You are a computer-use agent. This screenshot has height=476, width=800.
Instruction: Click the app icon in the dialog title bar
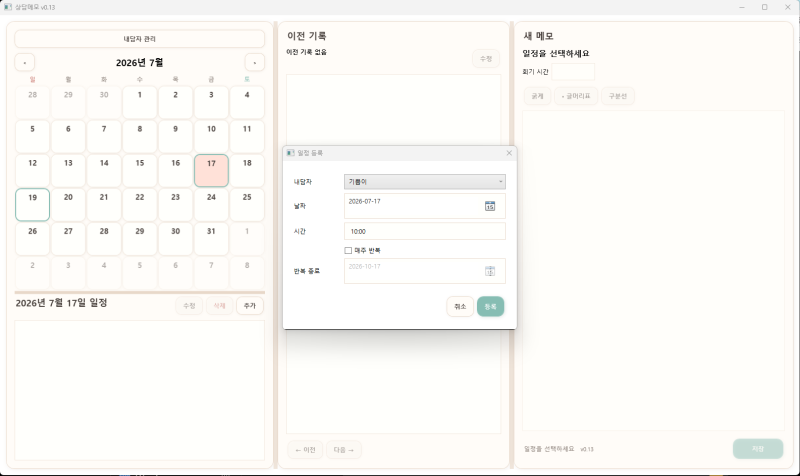(x=290, y=153)
